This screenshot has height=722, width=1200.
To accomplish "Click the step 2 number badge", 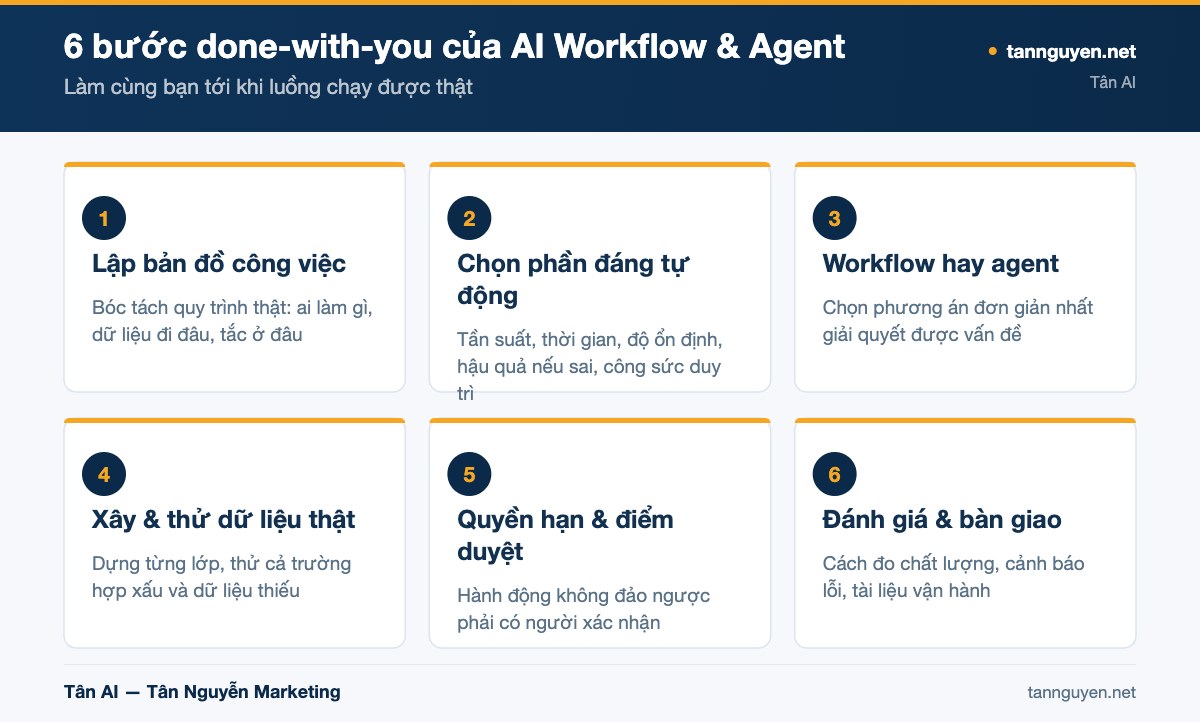I will (x=469, y=219).
